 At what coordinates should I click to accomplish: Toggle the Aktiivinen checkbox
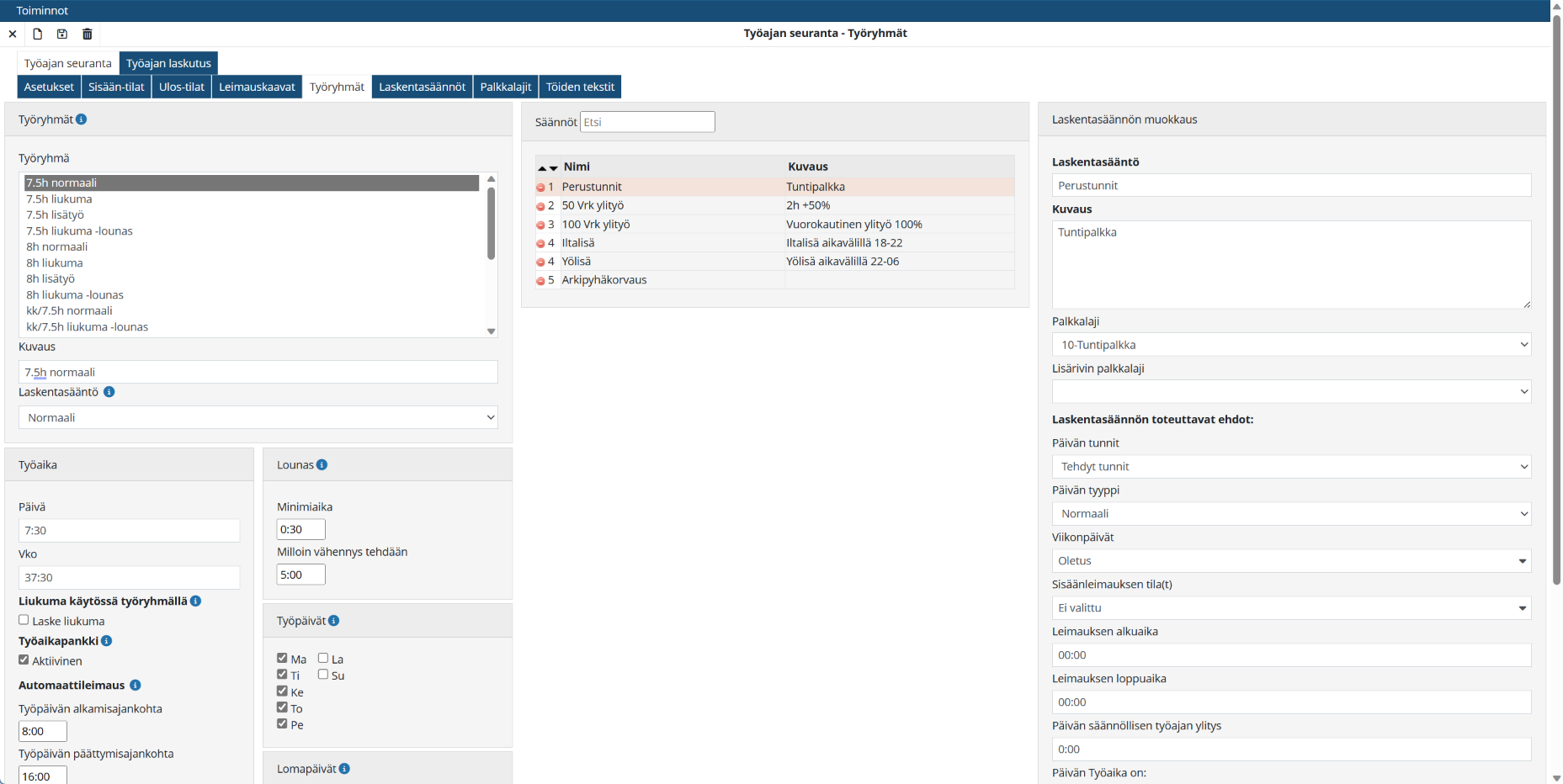coord(24,660)
